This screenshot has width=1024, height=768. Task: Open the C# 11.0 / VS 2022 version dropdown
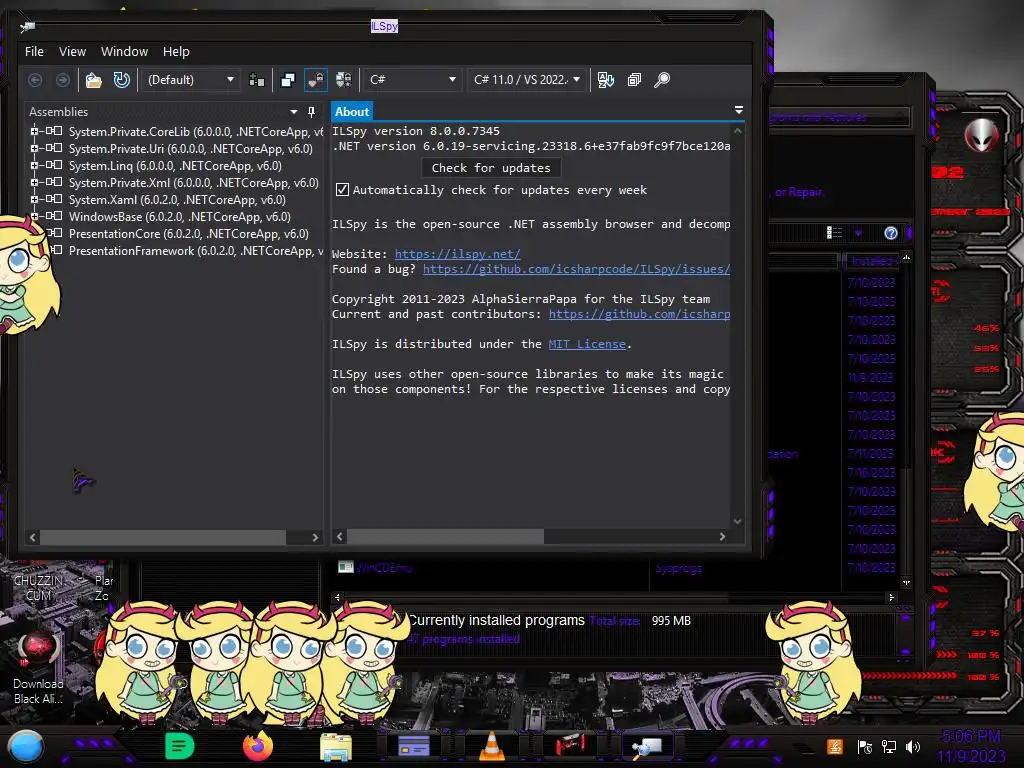(x=526, y=80)
